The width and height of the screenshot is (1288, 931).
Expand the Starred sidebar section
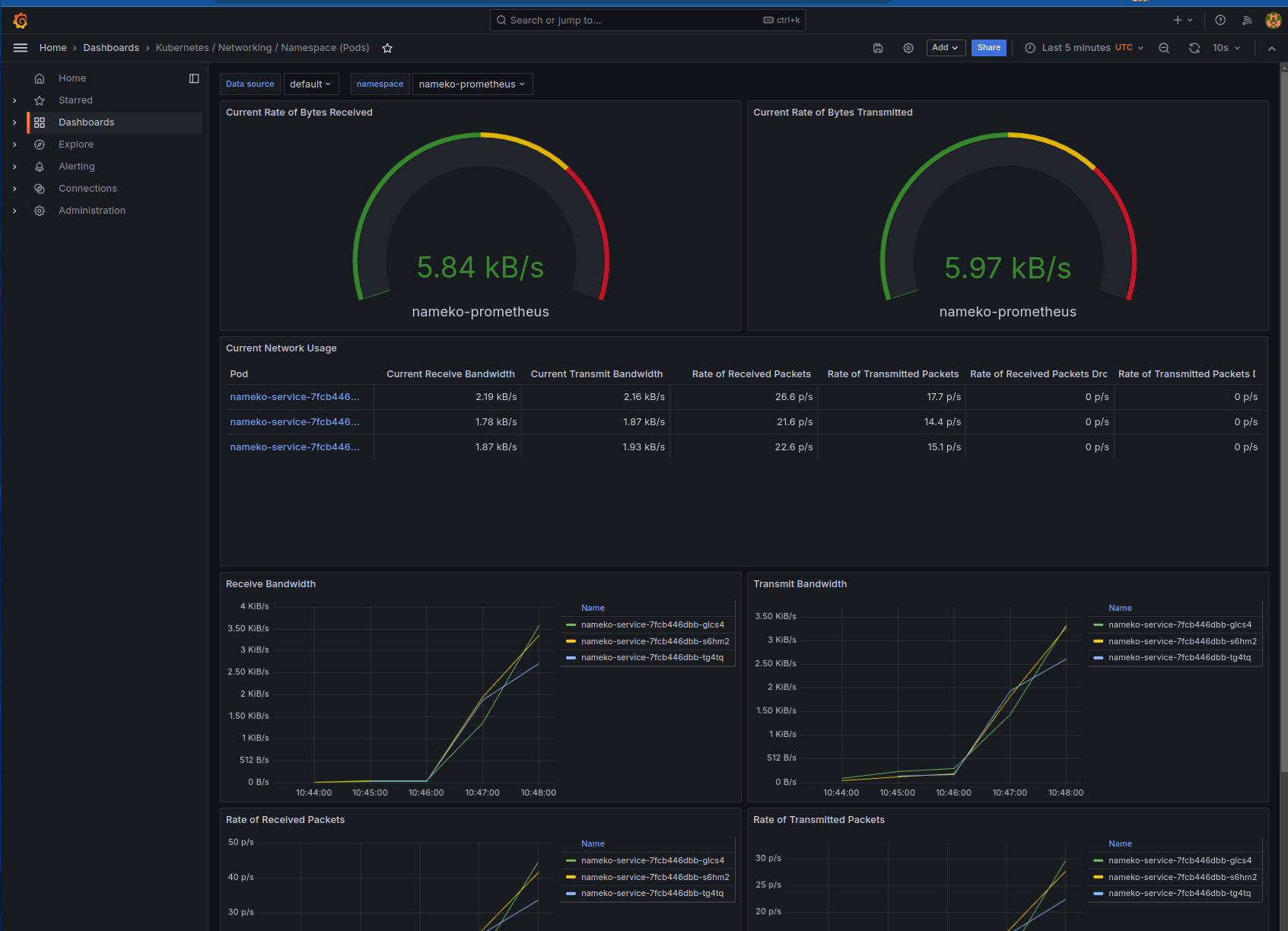coord(14,100)
